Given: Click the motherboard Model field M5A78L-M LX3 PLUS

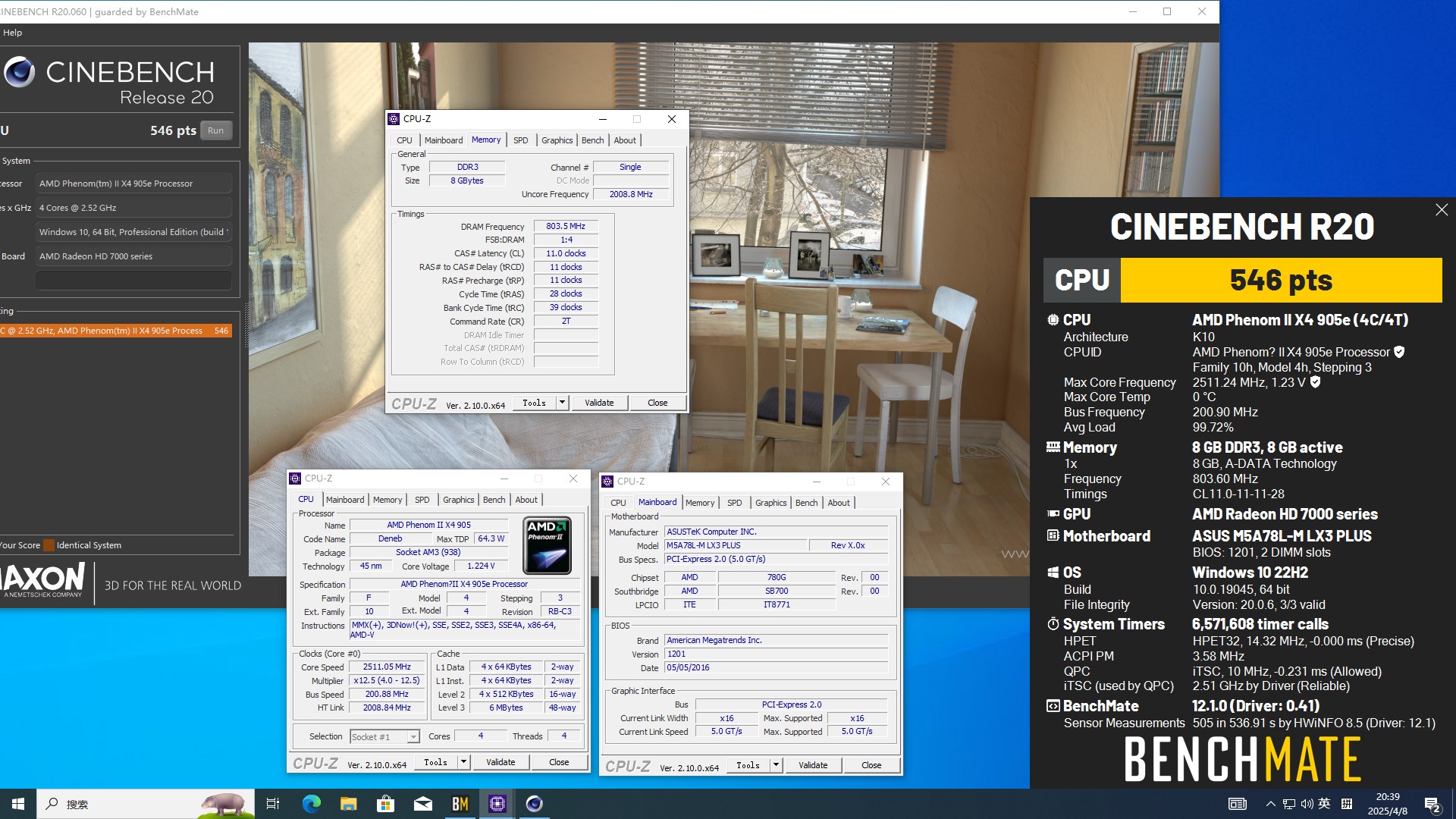Looking at the screenshot, I should click(736, 545).
